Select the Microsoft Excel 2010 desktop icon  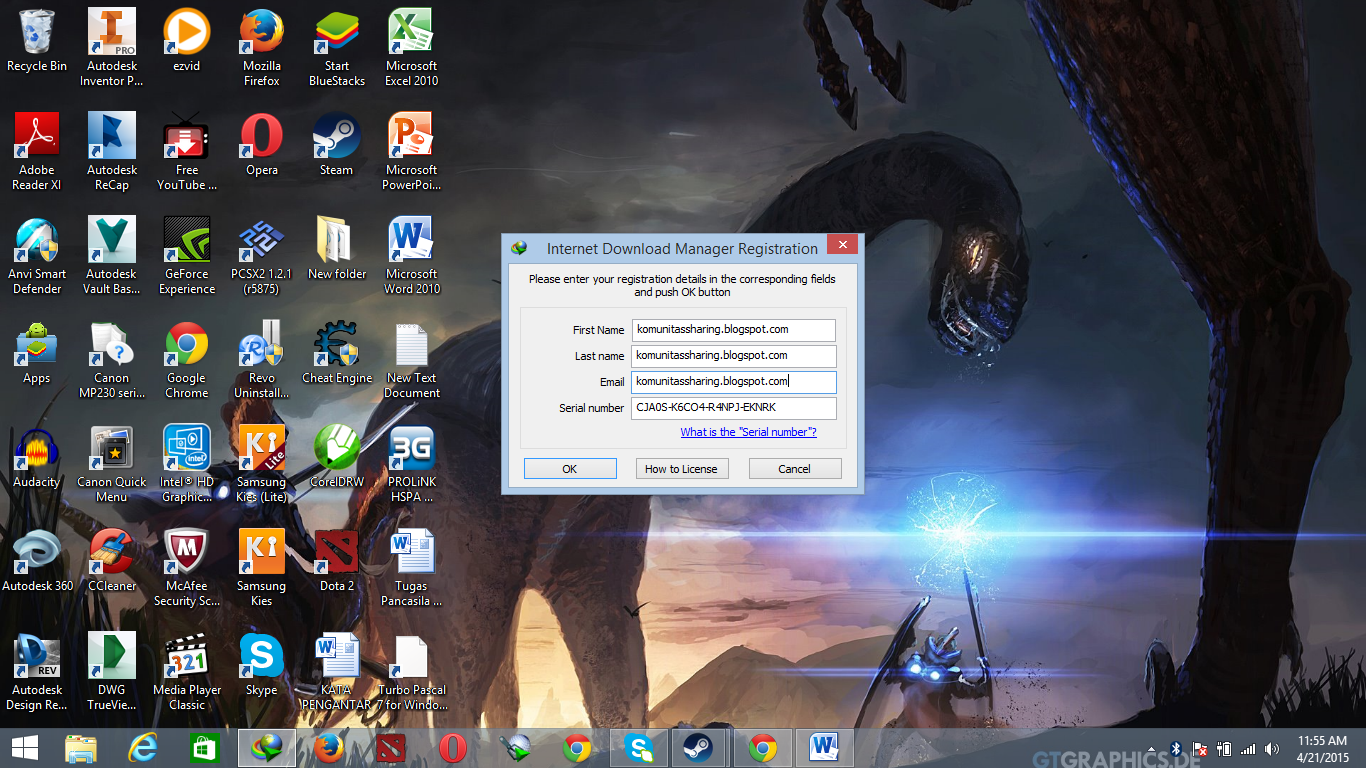(x=412, y=48)
